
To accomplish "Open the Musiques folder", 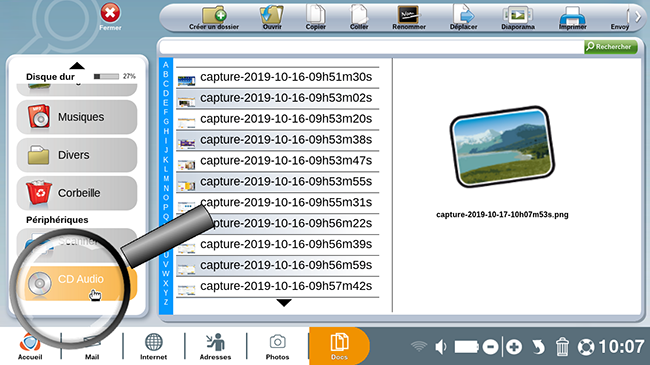I will click(x=77, y=117).
